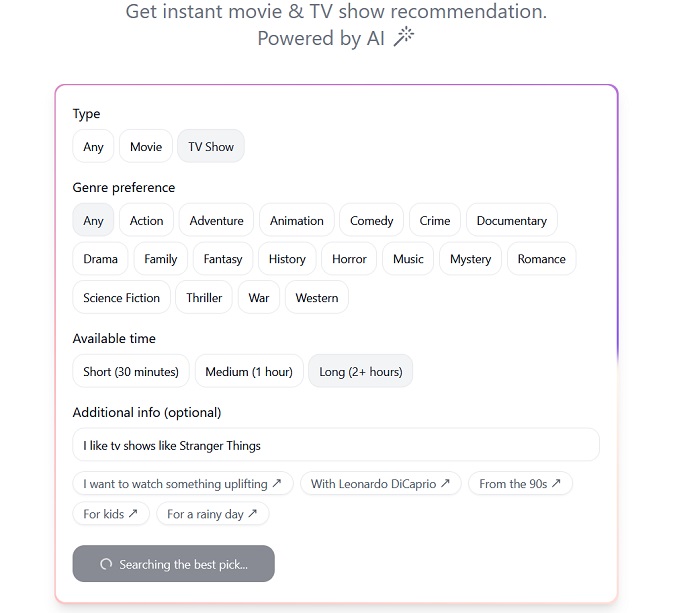Select the Movie type option
This screenshot has width=700, height=613.
(146, 146)
